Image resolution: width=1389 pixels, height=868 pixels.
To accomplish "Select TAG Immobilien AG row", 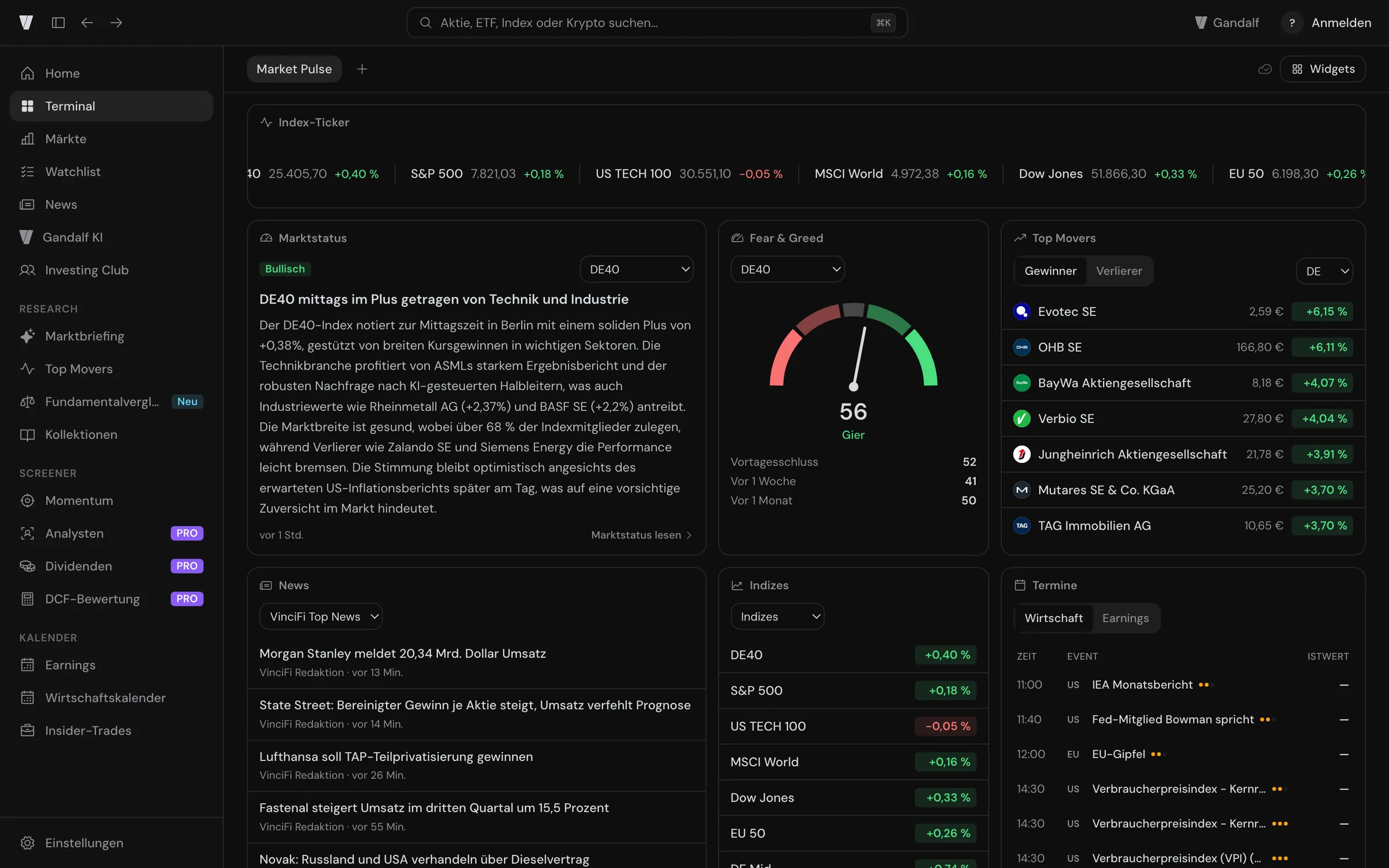I will 1183,526.
